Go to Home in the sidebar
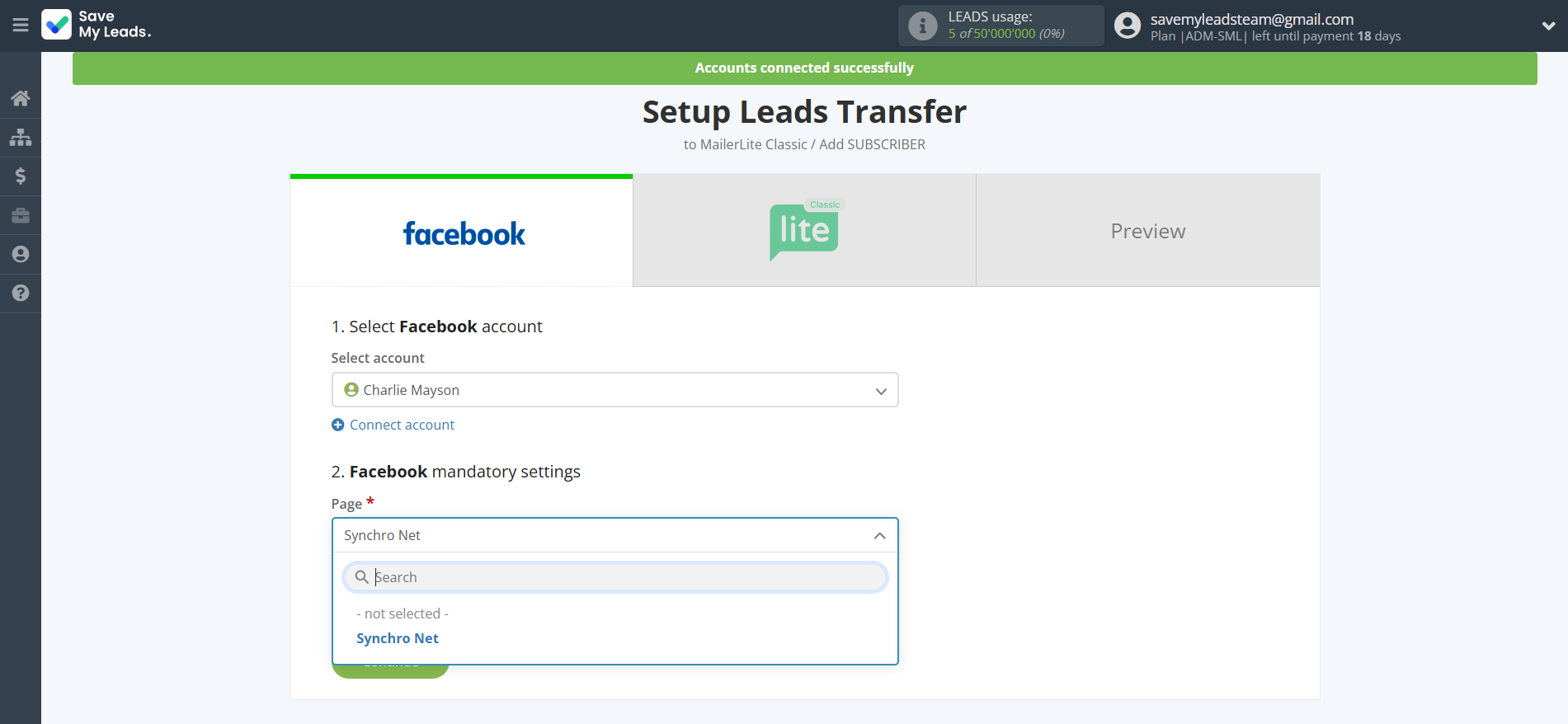Screen dimensions: 1568x724 pos(21,98)
